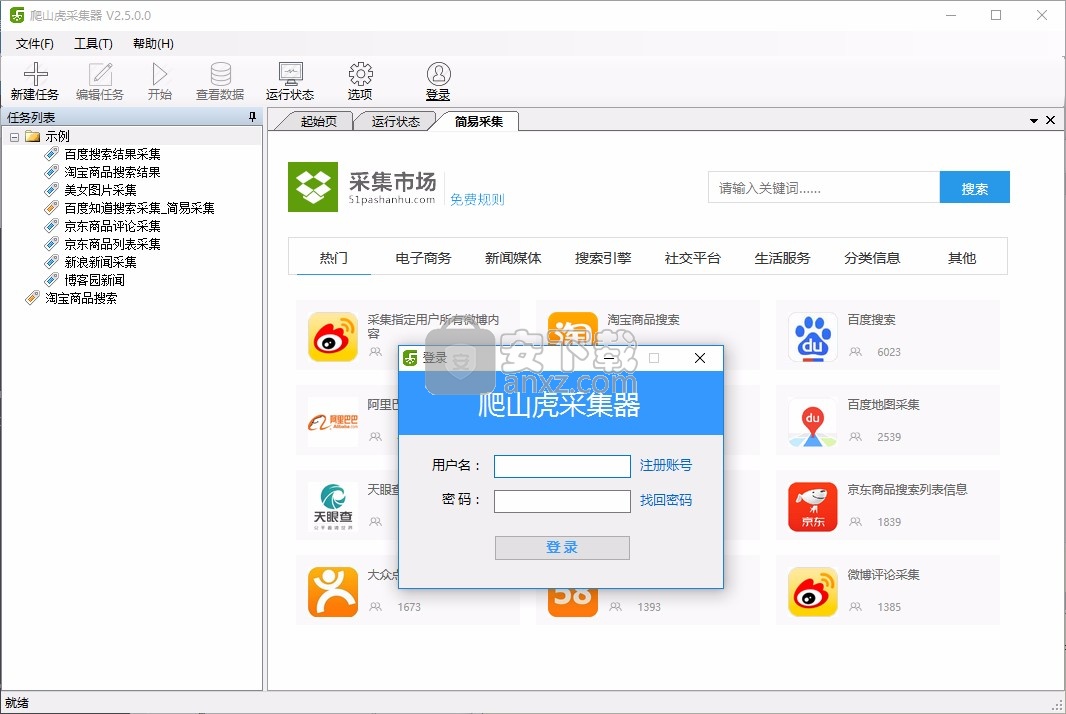Select 美女图片采集 in task tree
The image size is (1066, 714).
[x=100, y=190]
